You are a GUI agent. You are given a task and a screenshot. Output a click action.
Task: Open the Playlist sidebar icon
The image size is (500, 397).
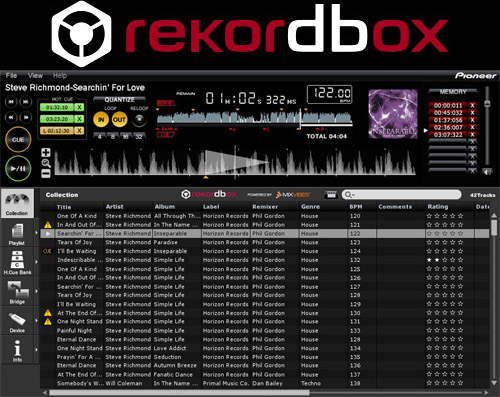coord(17,234)
